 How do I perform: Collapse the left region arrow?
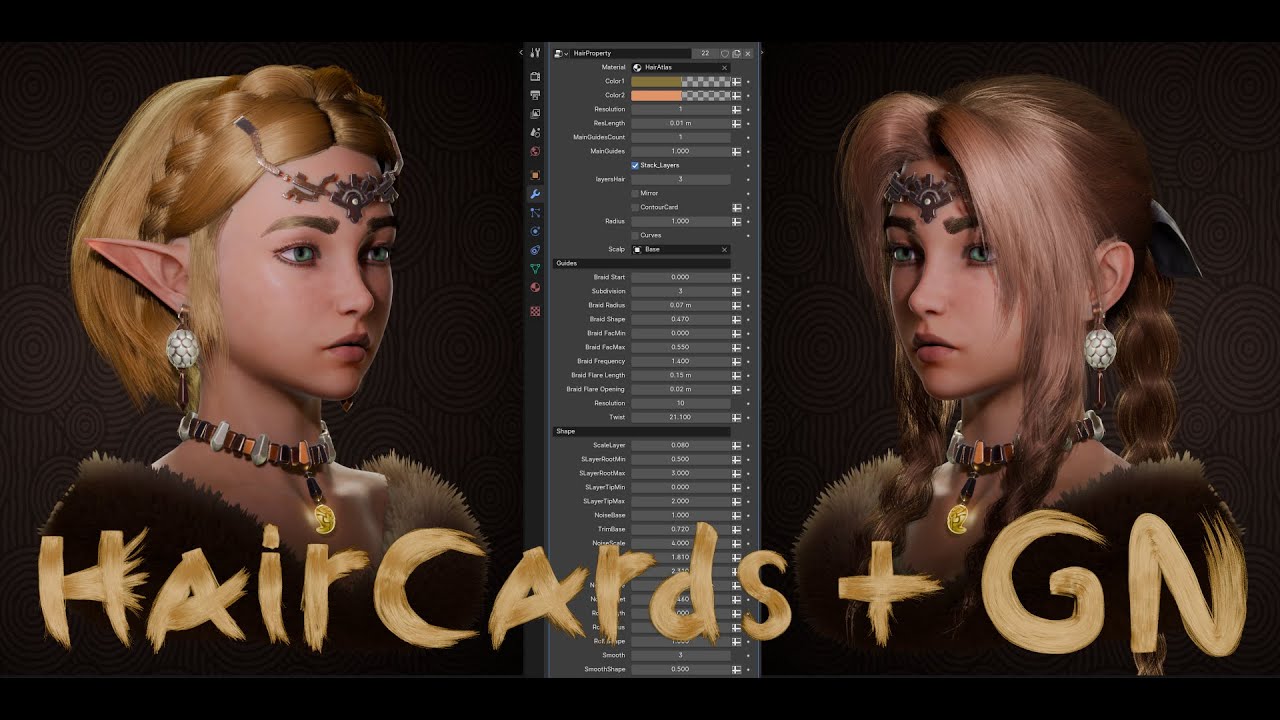pos(522,53)
